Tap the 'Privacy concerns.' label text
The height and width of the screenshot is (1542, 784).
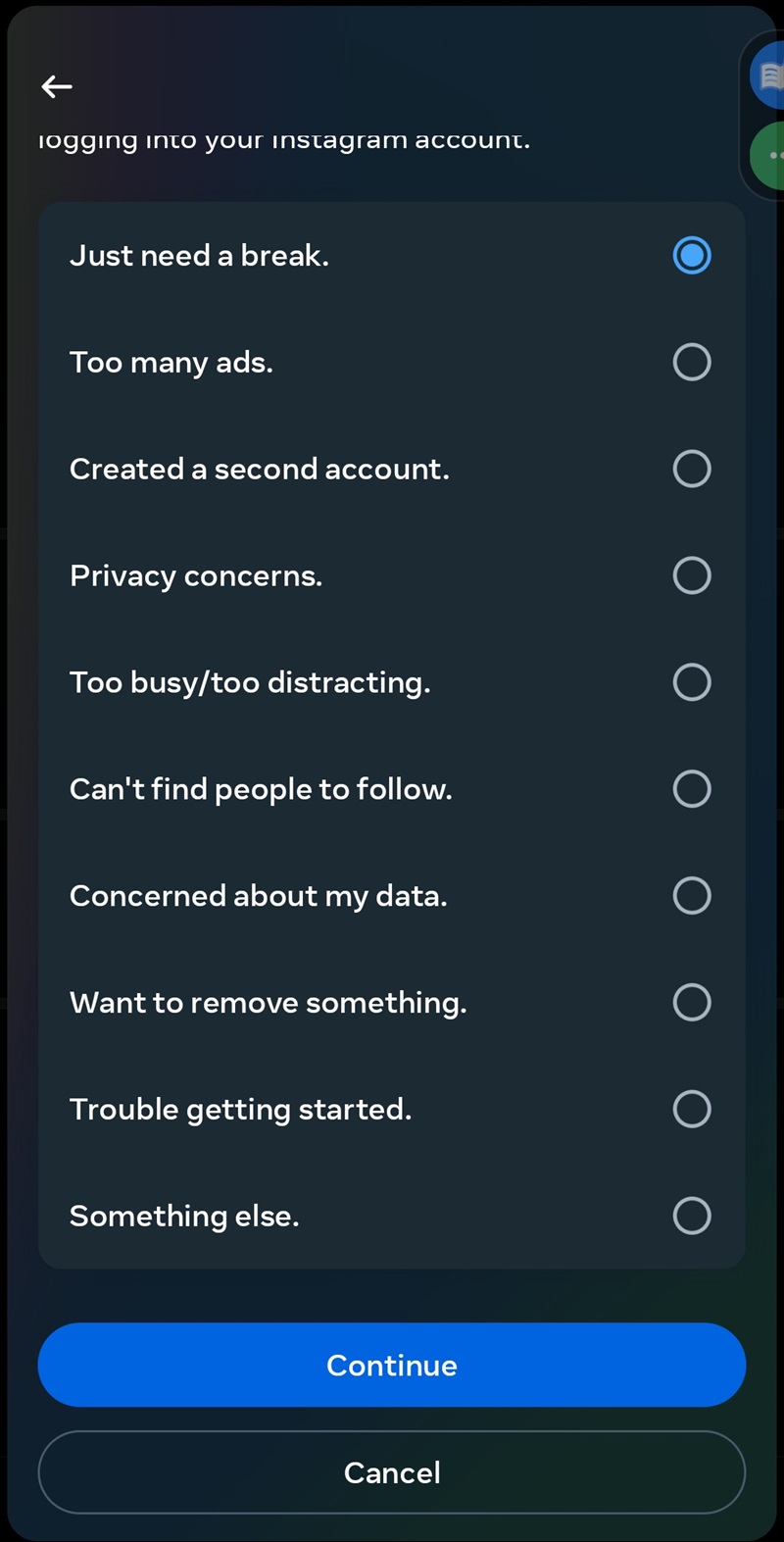tap(196, 576)
